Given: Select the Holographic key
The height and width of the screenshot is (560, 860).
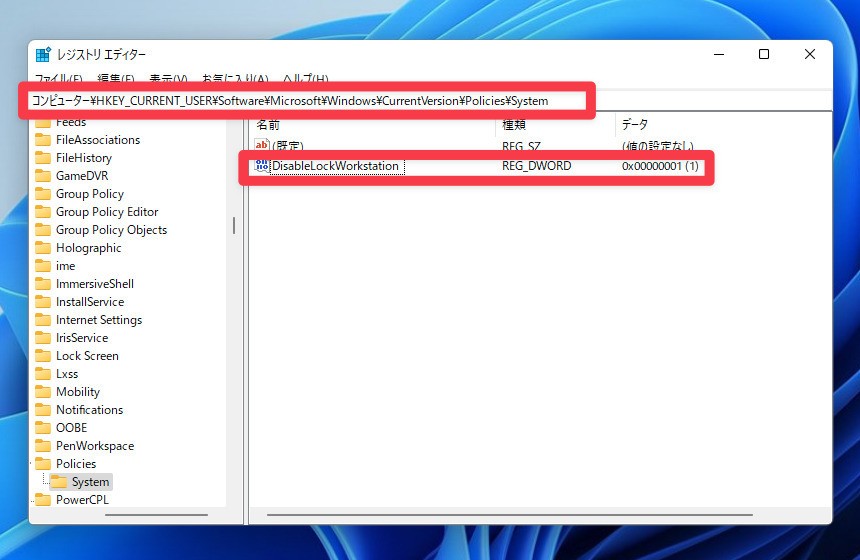Looking at the screenshot, I should (89, 248).
